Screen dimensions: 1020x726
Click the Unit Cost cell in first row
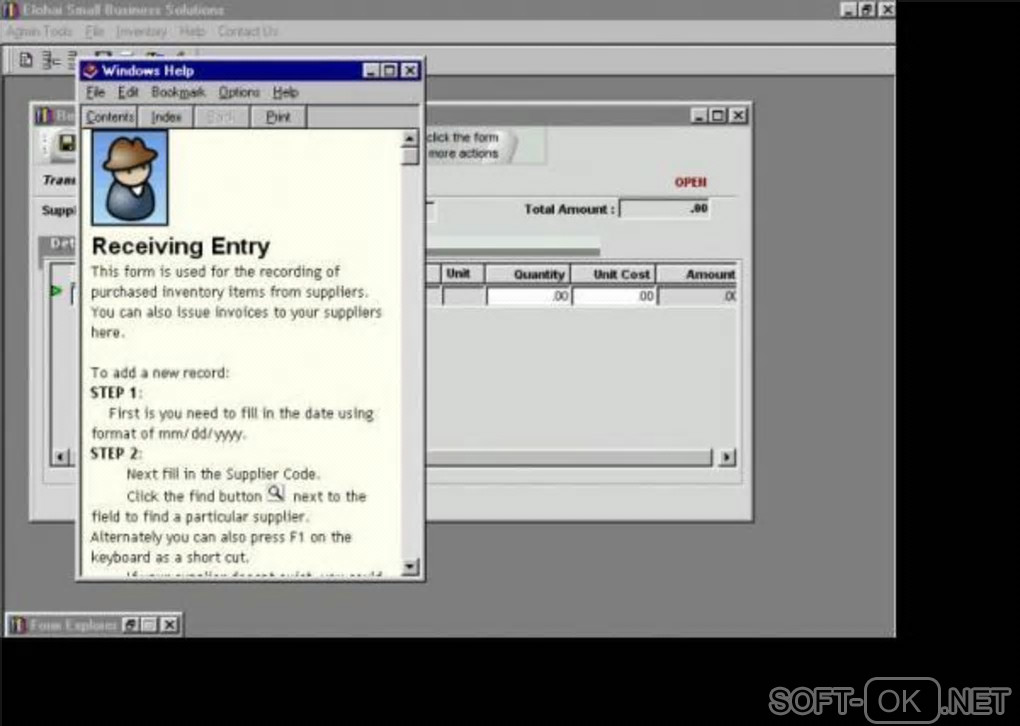[614, 296]
